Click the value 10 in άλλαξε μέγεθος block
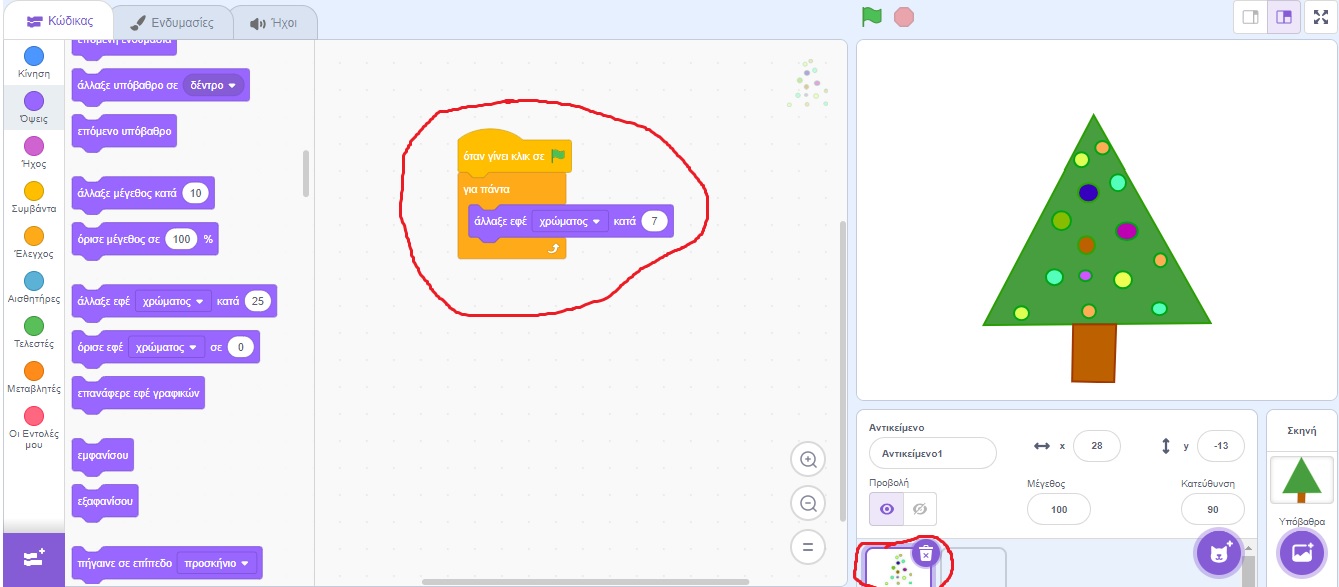 pos(196,193)
